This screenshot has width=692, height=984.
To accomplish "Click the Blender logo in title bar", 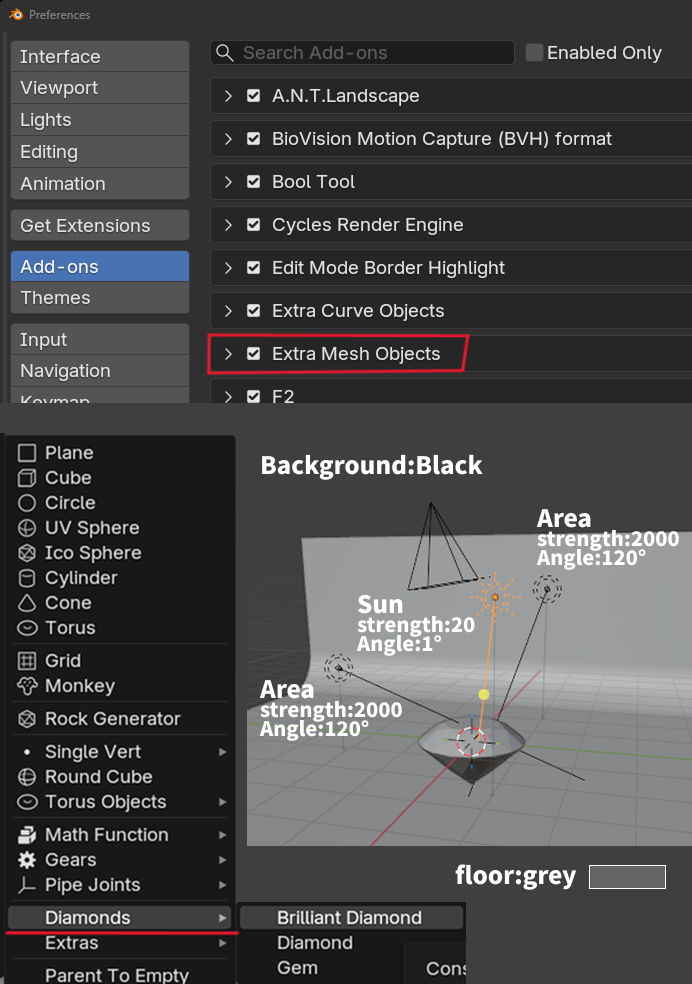I will [x=15, y=15].
